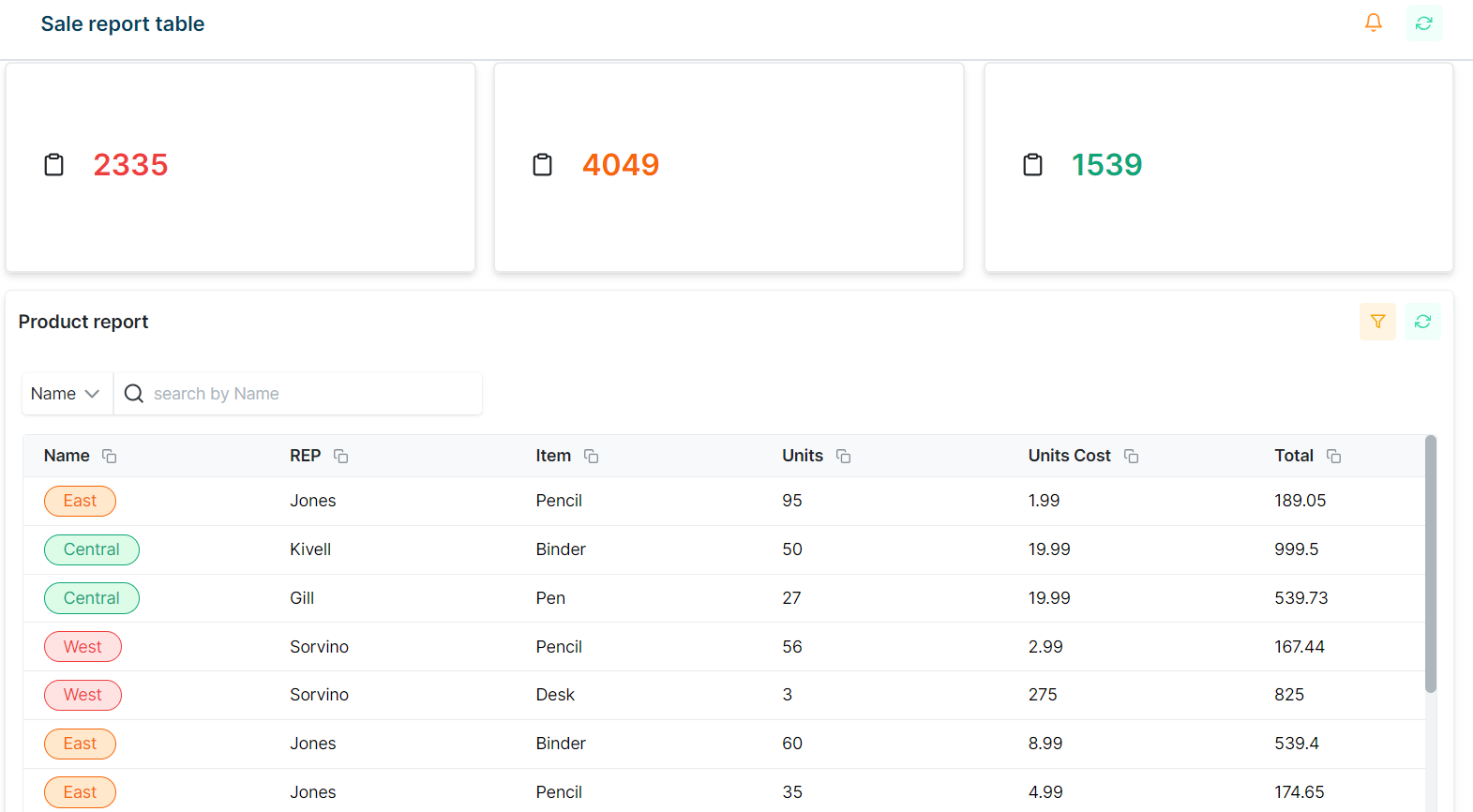Click the 1.99 units cost cell
Viewport: 1473px width, 812px height.
pos(1045,501)
